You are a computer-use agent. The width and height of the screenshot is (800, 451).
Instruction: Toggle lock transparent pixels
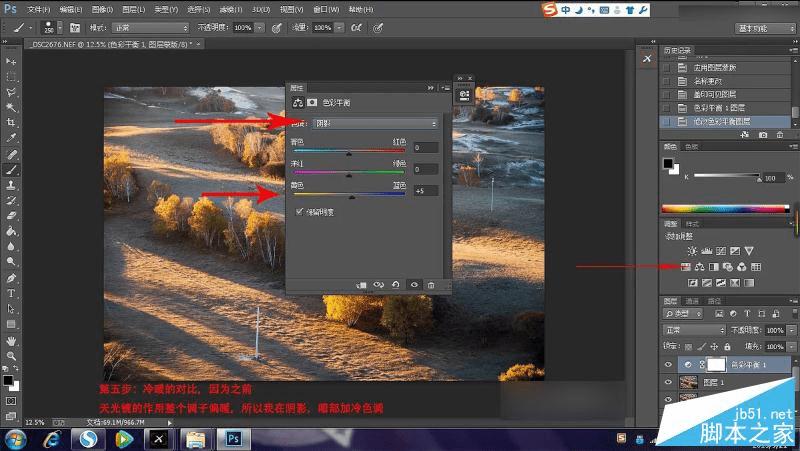click(x=688, y=346)
